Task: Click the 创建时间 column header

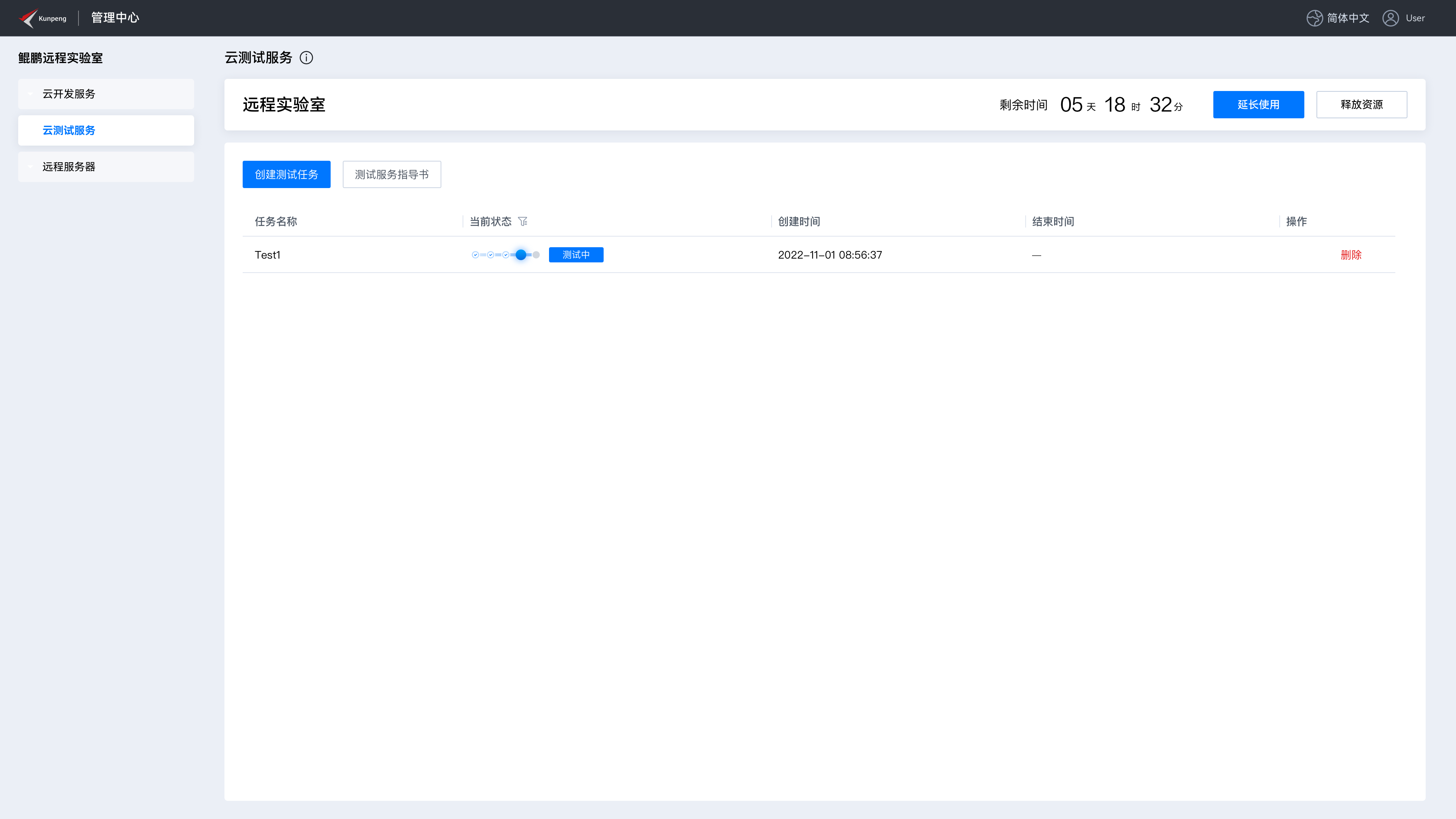Action: tap(799, 221)
